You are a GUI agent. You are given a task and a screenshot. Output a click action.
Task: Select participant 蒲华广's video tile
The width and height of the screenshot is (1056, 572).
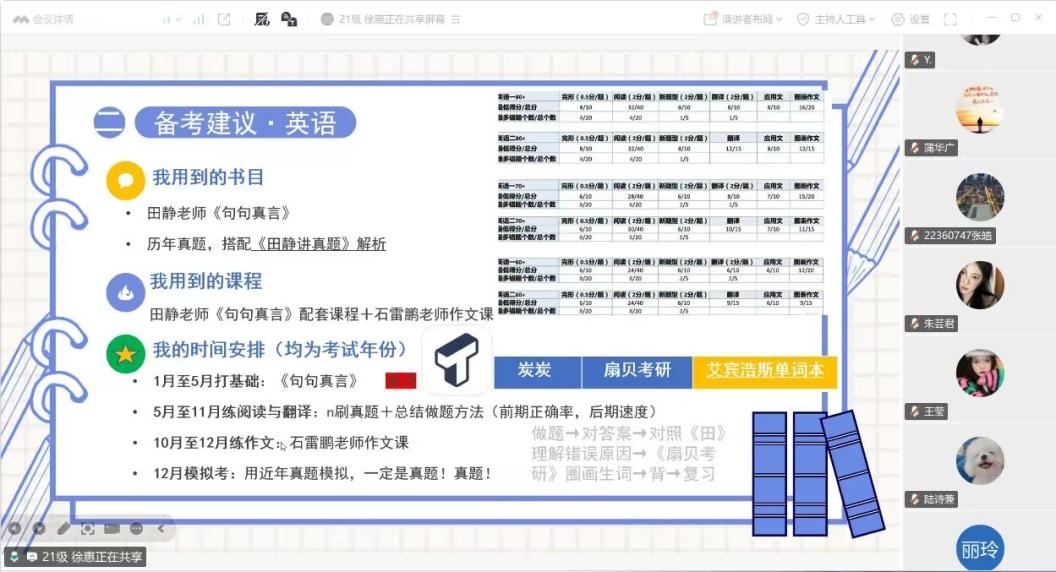pyautogui.click(x=979, y=108)
